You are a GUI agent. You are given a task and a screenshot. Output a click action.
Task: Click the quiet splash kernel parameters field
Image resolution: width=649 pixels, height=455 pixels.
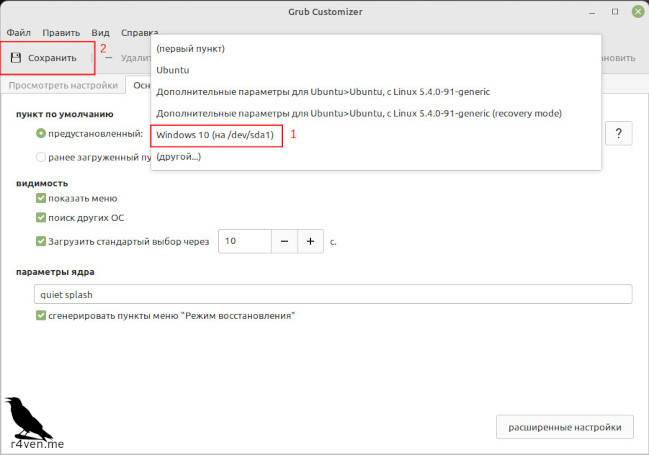(x=332, y=294)
